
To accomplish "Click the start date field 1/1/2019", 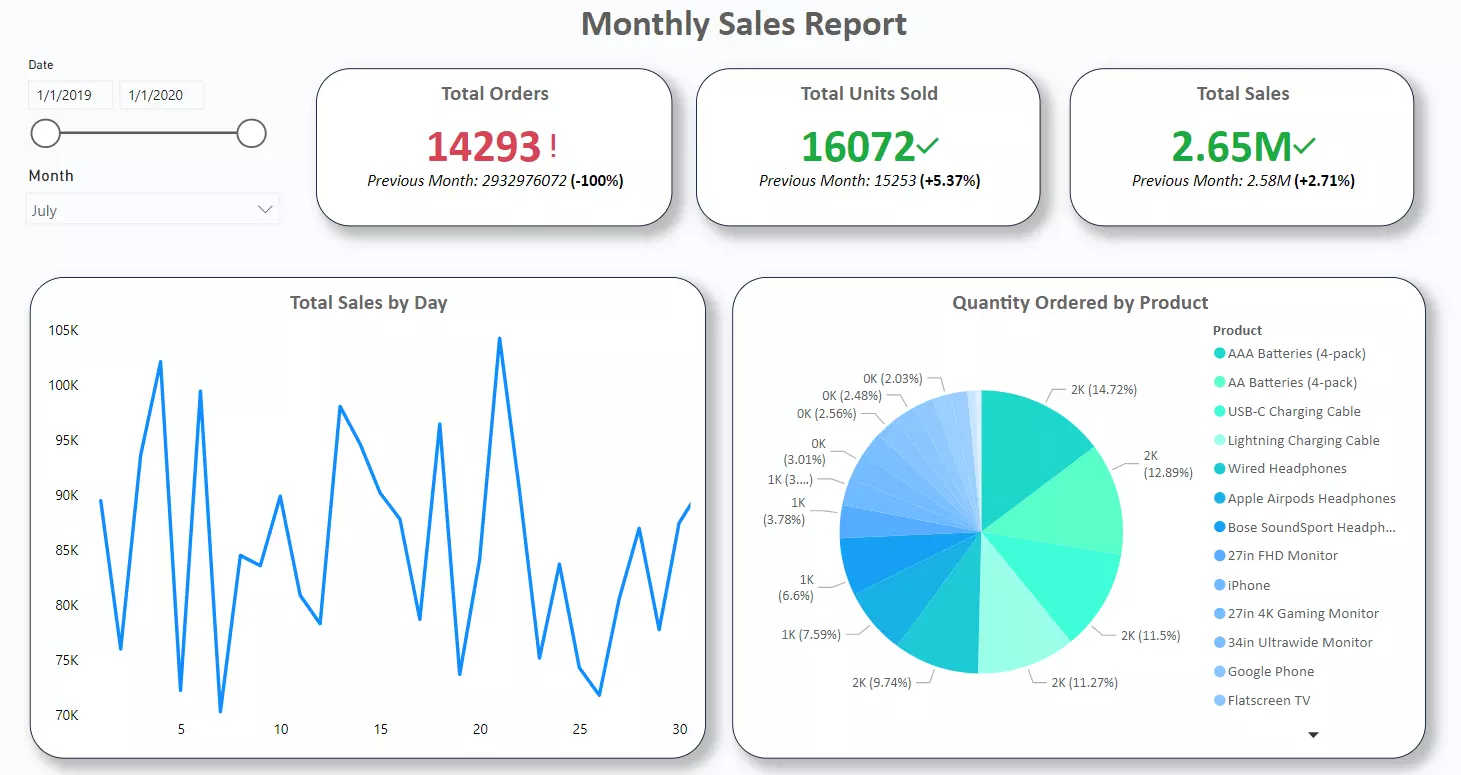I will tap(70, 95).
